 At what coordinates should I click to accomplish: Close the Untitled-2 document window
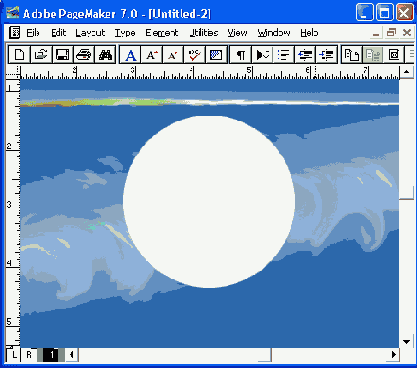407,33
